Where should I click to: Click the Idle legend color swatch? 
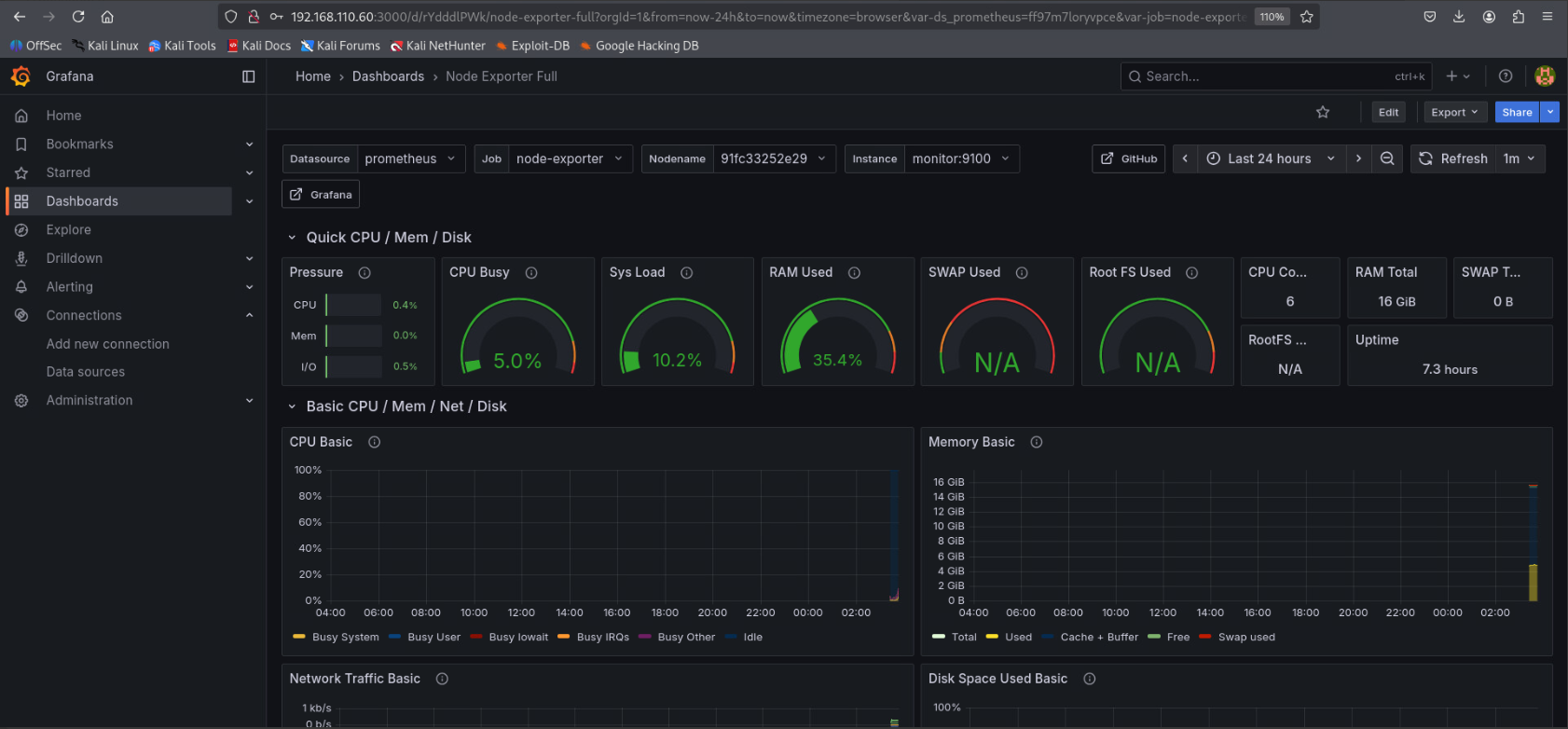coord(730,638)
